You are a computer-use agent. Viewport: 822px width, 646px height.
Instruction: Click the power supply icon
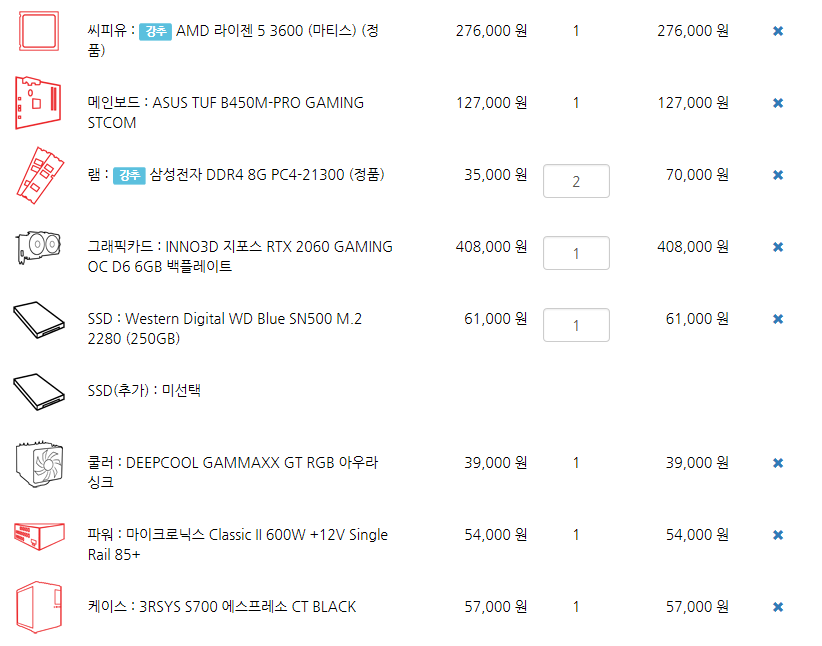pyautogui.click(x=39, y=536)
